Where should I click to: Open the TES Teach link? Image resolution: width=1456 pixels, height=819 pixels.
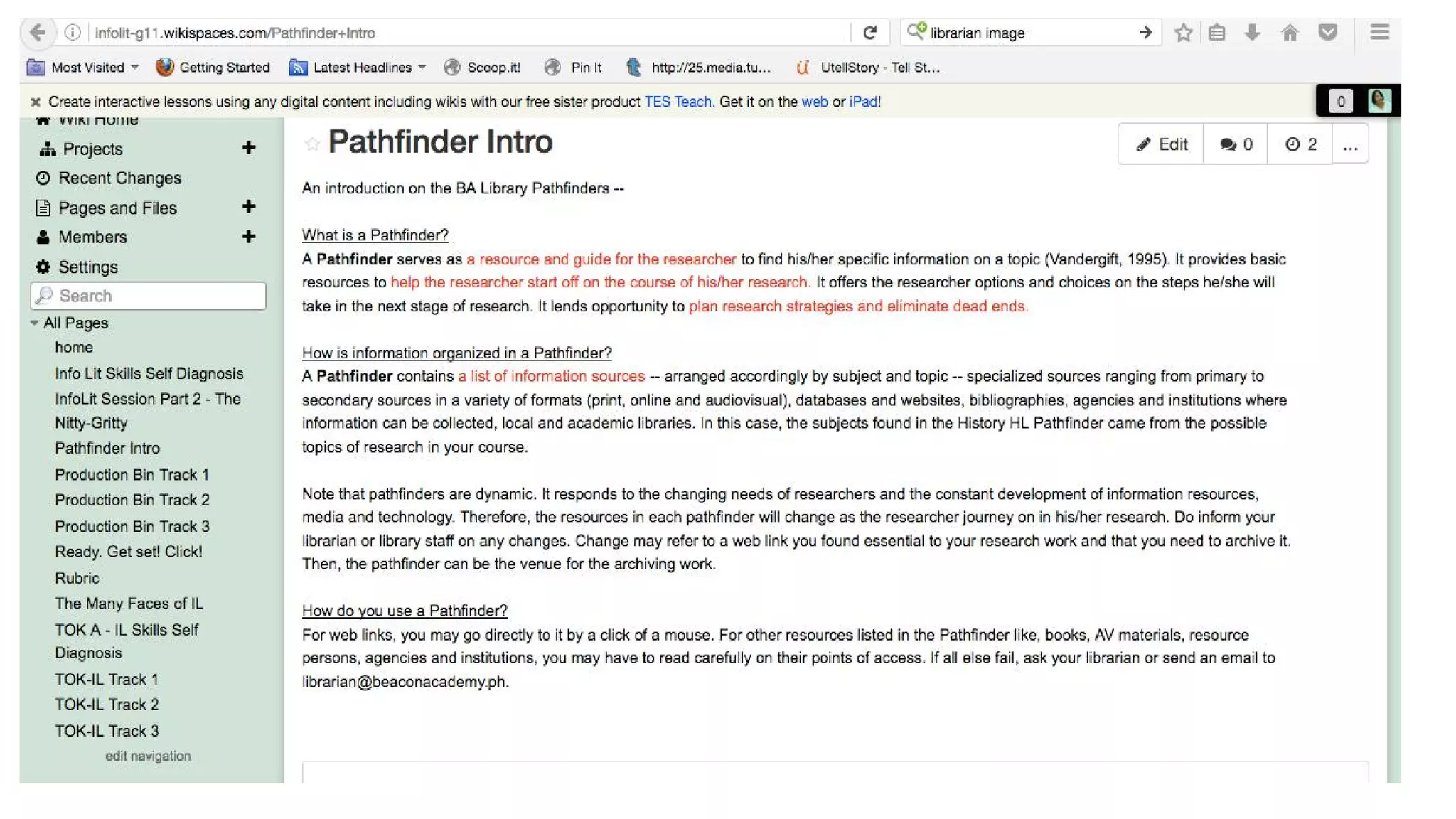[x=677, y=102]
